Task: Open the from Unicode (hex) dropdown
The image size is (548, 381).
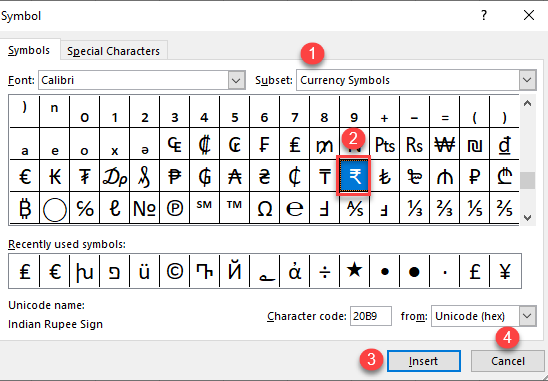Action: coord(483,316)
